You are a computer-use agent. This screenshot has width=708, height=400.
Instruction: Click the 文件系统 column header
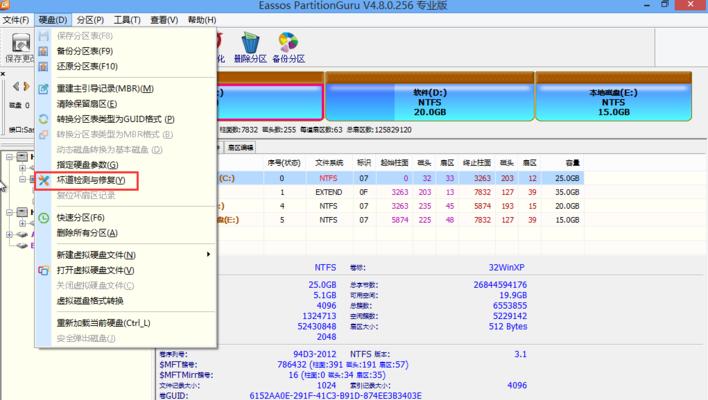coord(329,163)
